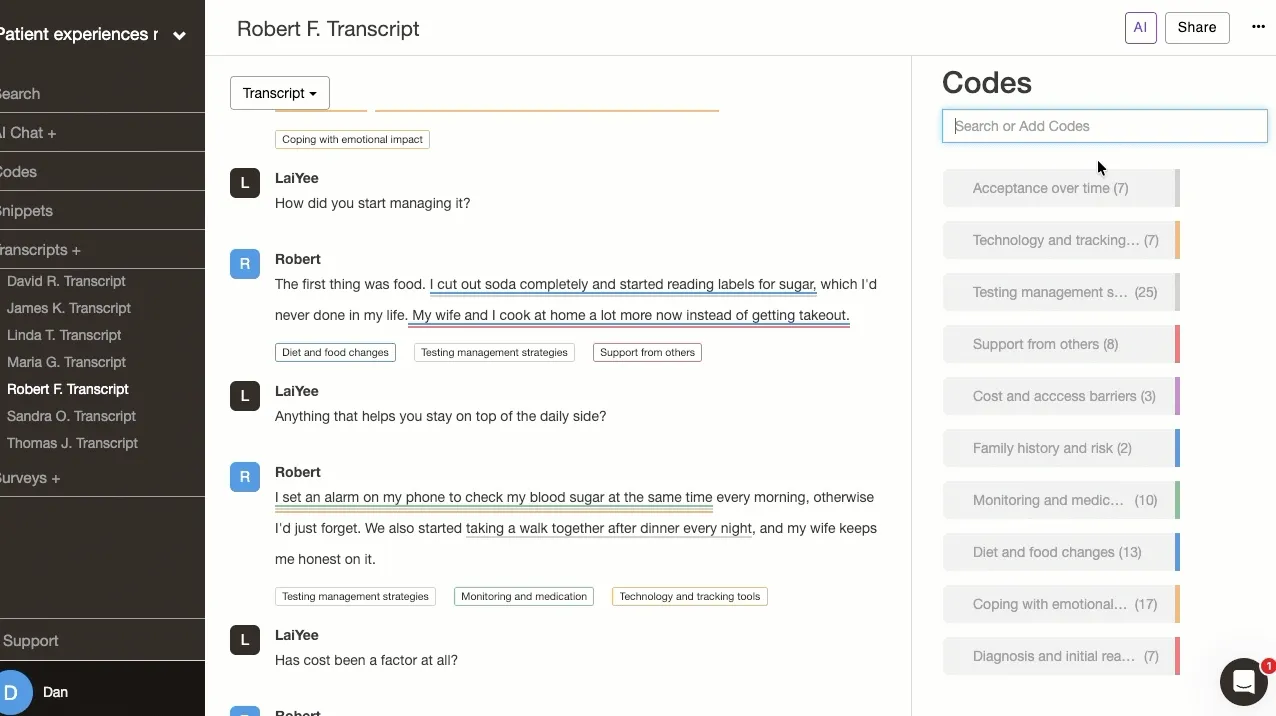
Task: Select the Cost and access barriers code
Action: [1060, 396]
